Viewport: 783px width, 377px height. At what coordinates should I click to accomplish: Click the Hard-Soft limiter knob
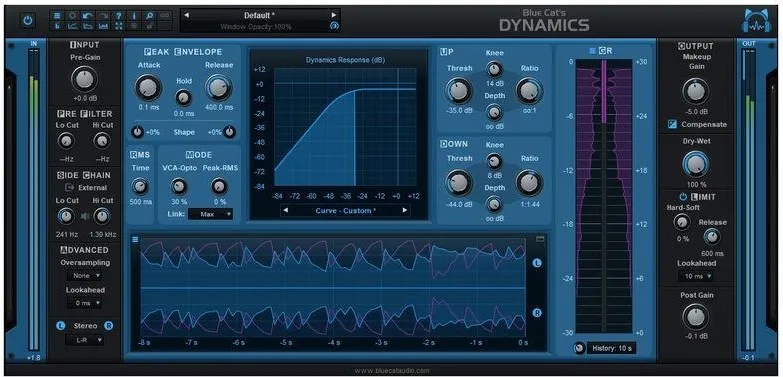coord(682,222)
